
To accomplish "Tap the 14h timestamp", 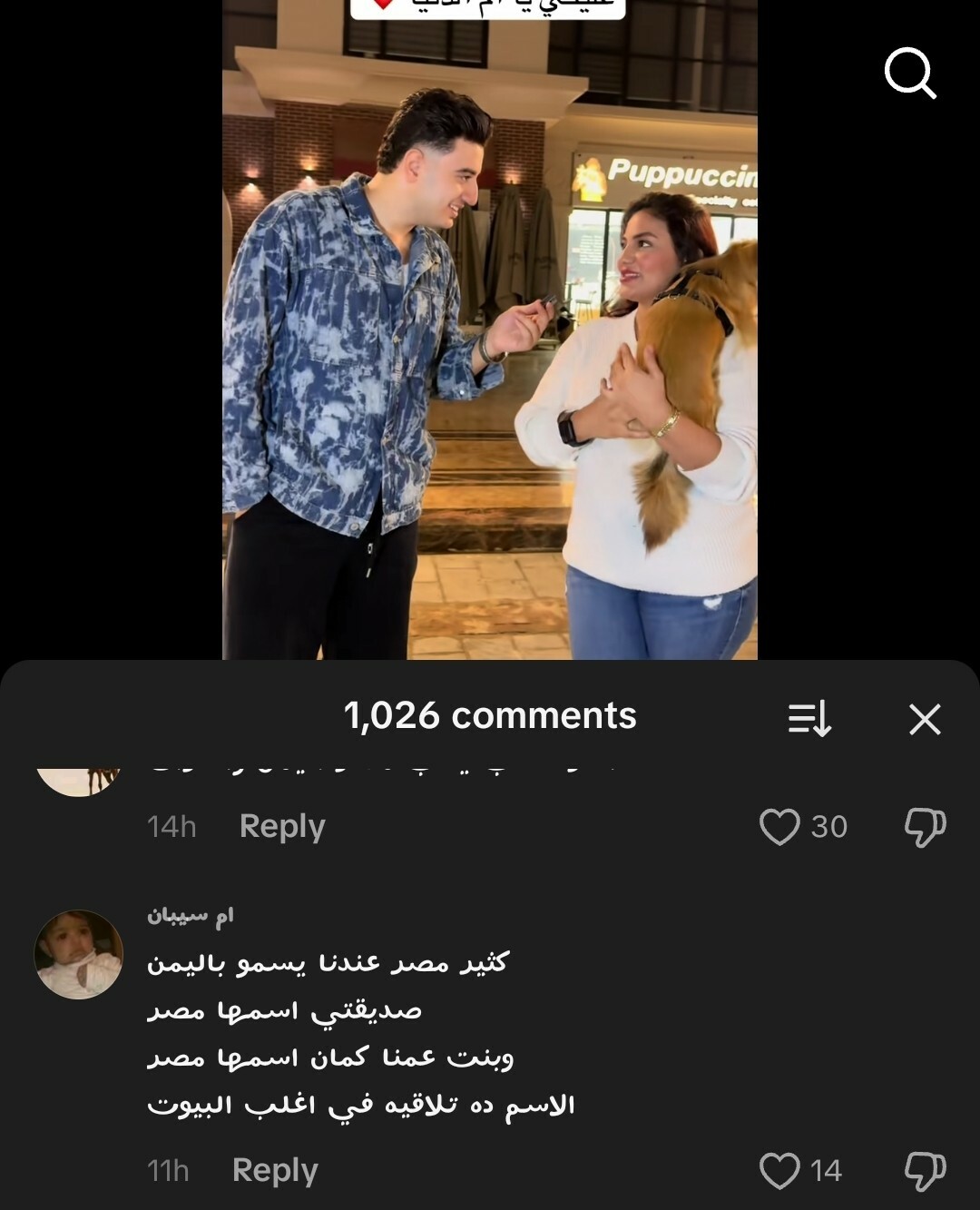I will pyautogui.click(x=171, y=827).
